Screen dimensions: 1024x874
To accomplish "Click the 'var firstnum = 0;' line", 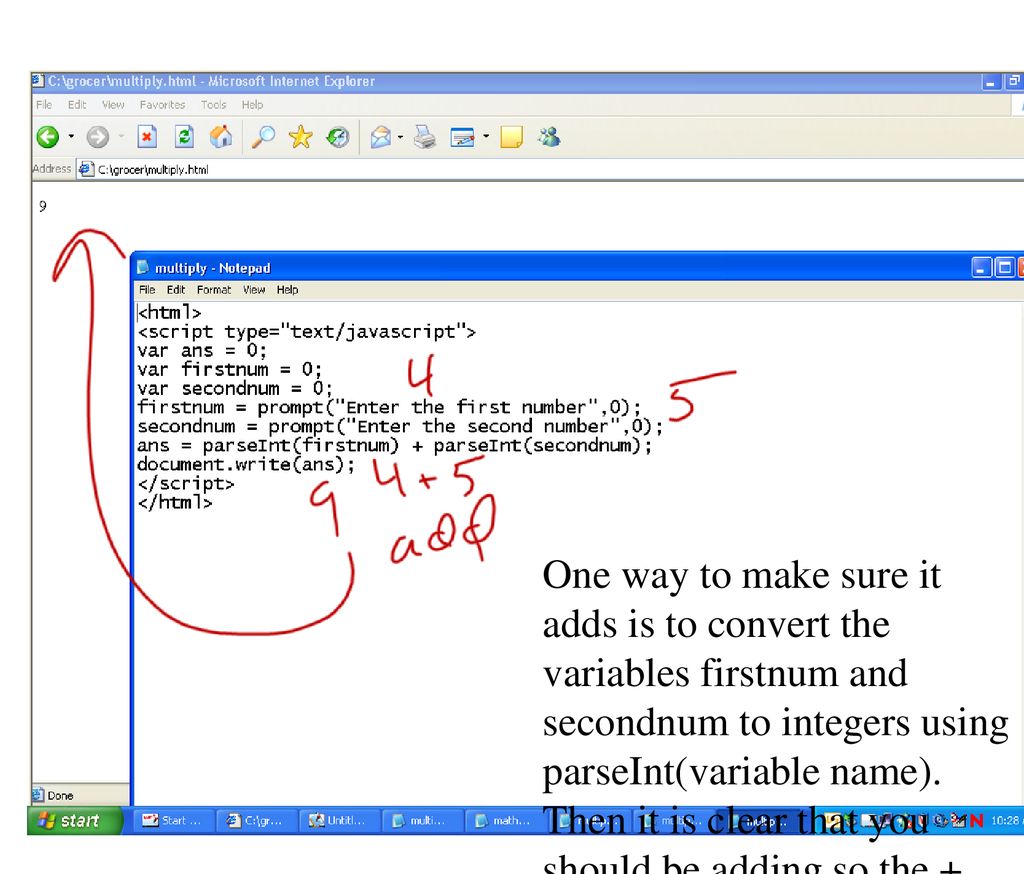I will click(x=229, y=370).
